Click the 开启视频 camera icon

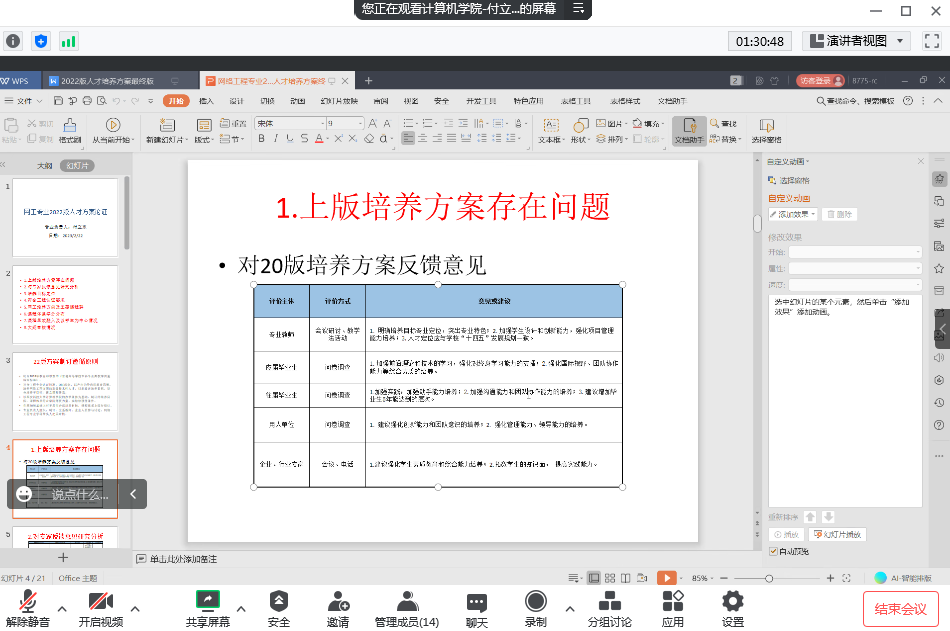pos(100,602)
